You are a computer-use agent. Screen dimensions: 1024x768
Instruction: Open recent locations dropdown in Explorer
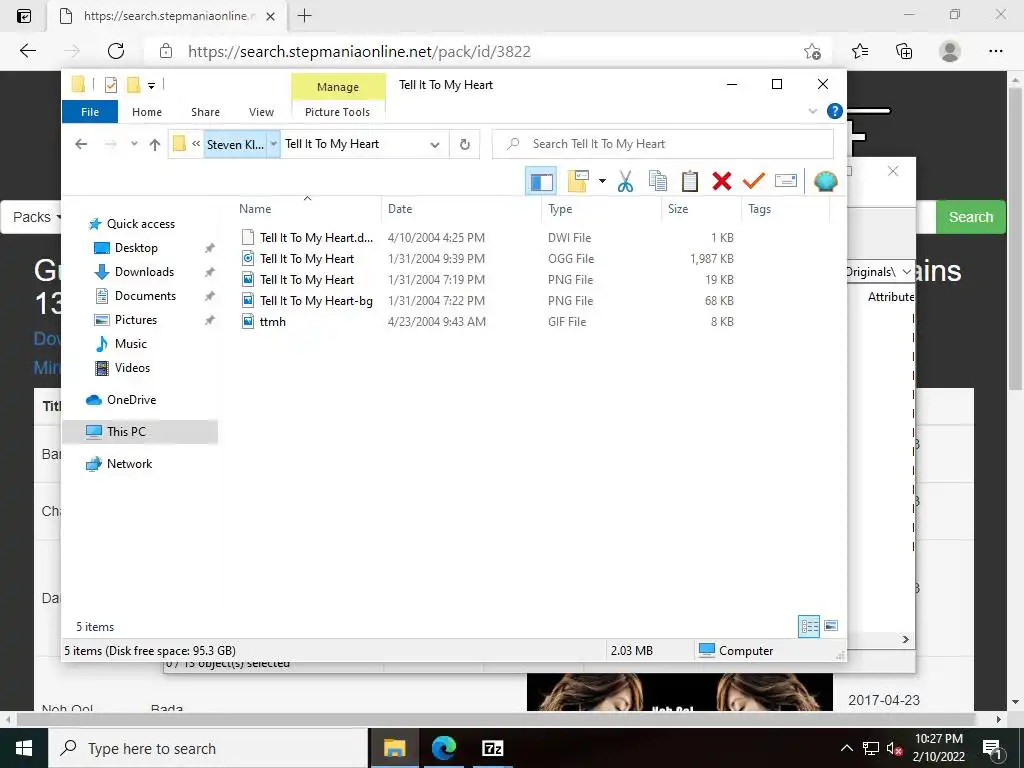coord(134,144)
